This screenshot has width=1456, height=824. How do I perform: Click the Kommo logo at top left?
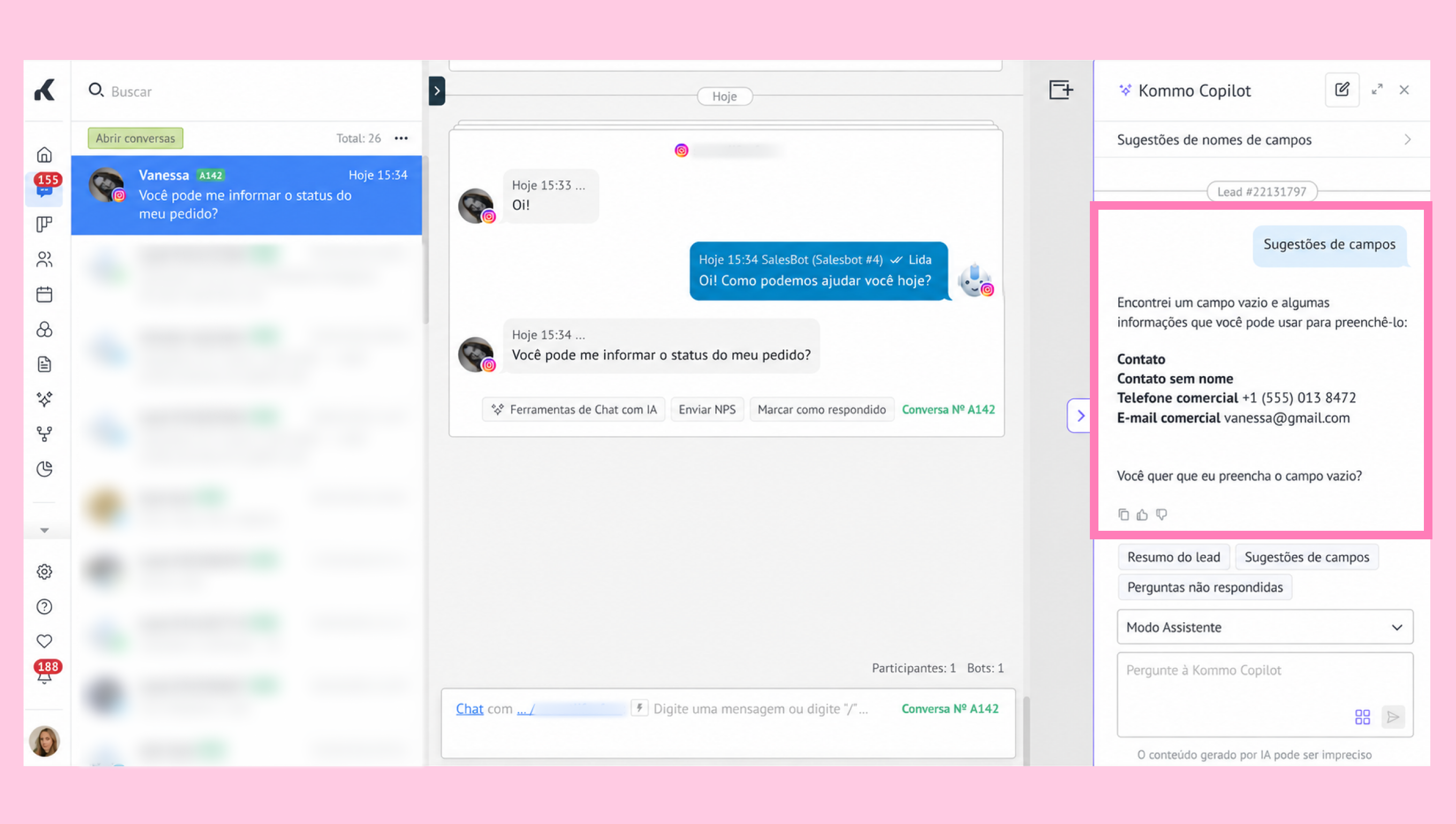[x=44, y=90]
